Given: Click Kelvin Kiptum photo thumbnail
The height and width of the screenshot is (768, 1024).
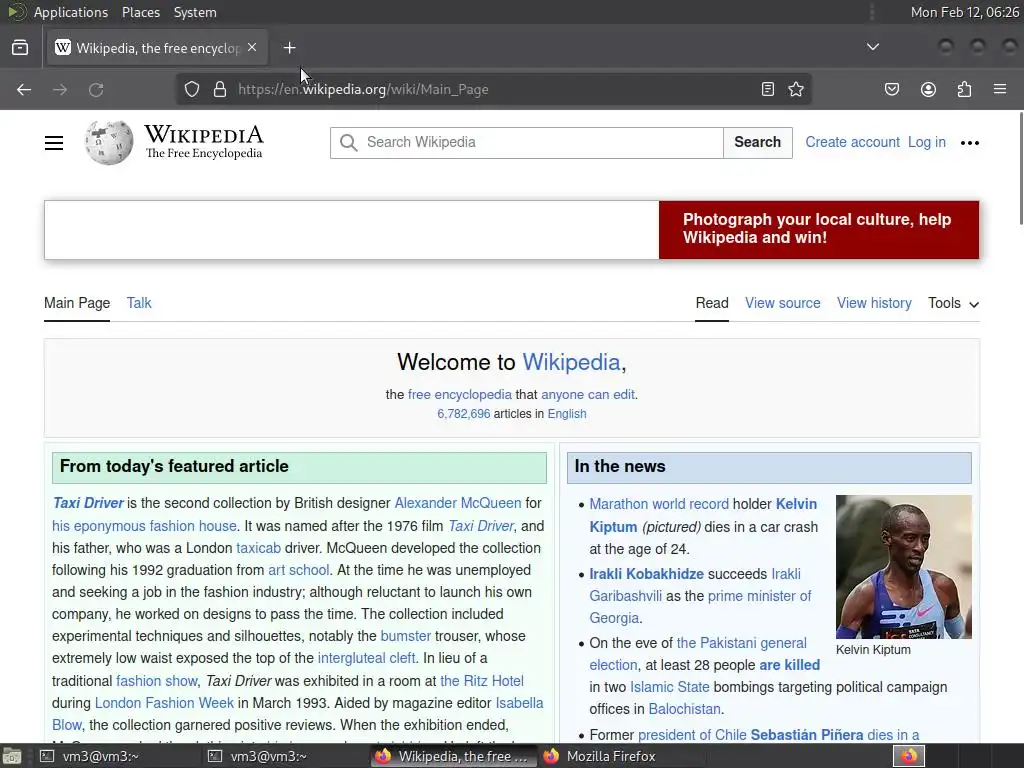Looking at the screenshot, I should tap(904, 567).
